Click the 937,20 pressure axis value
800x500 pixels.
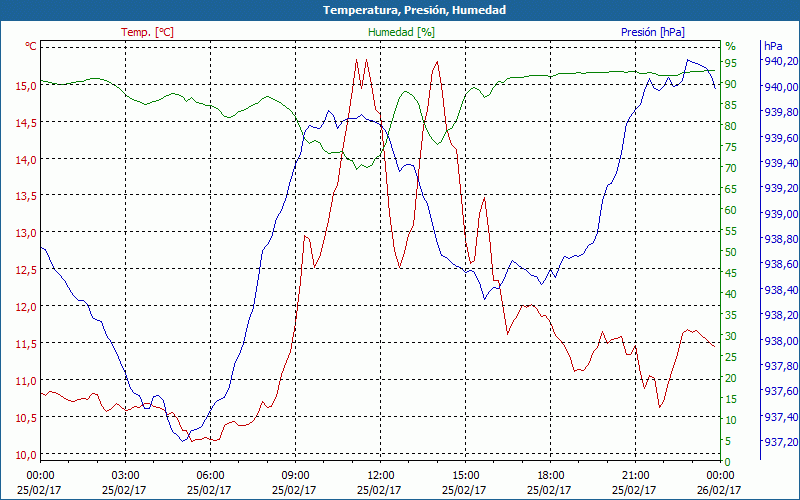[x=779, y=441]
